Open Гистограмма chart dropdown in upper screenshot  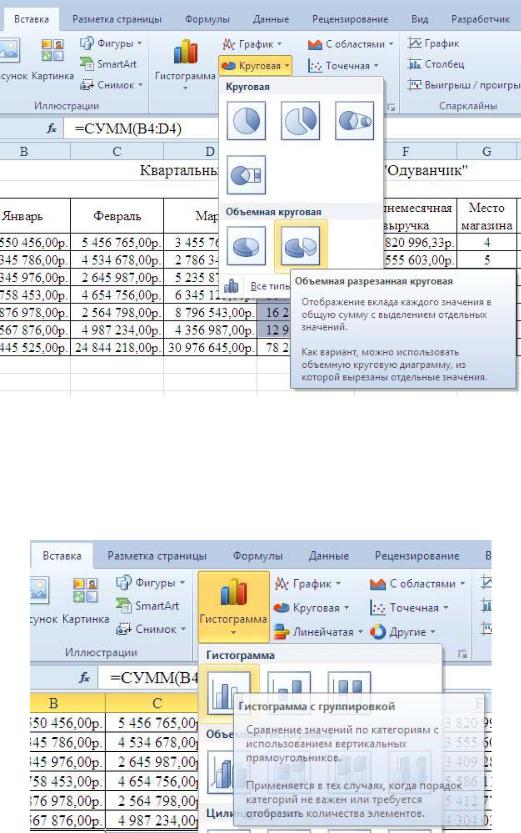(185, 64)
